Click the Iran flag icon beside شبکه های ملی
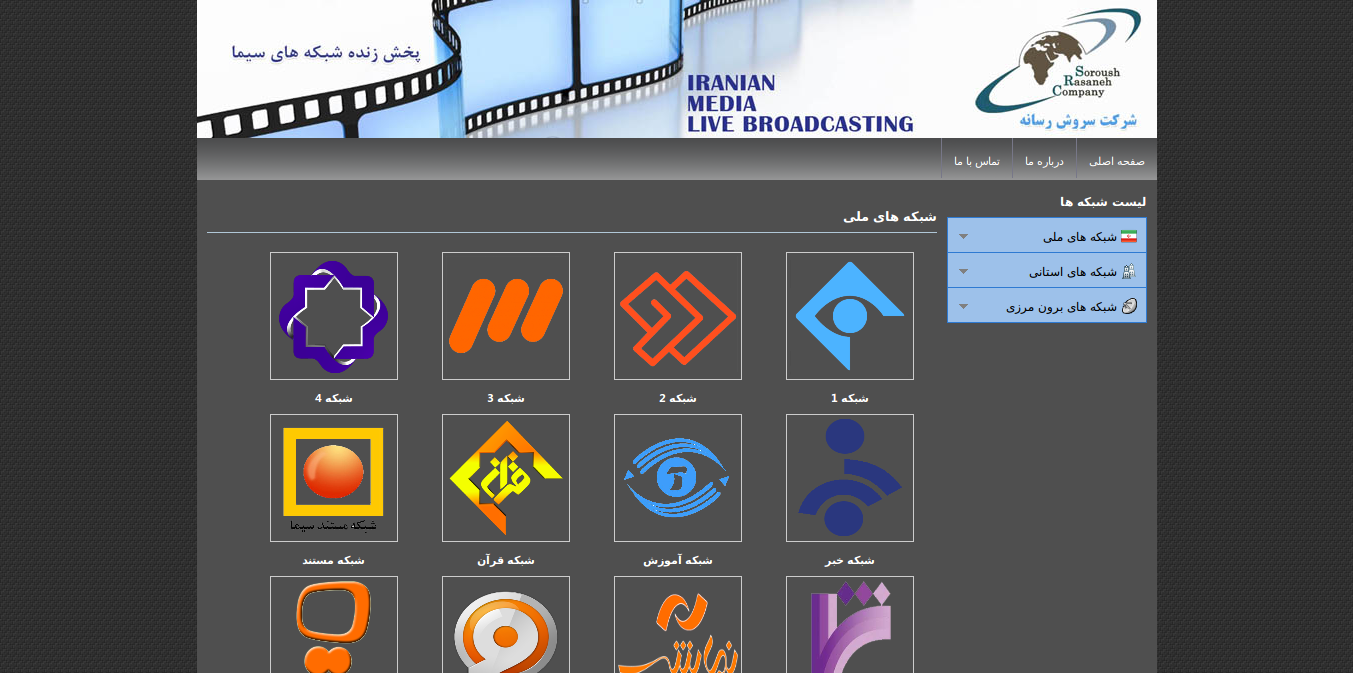 click(1129, 236)
